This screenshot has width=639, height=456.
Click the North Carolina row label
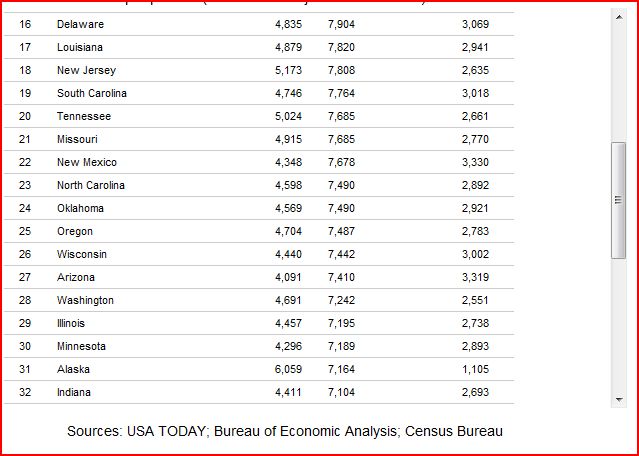point(91,185)
